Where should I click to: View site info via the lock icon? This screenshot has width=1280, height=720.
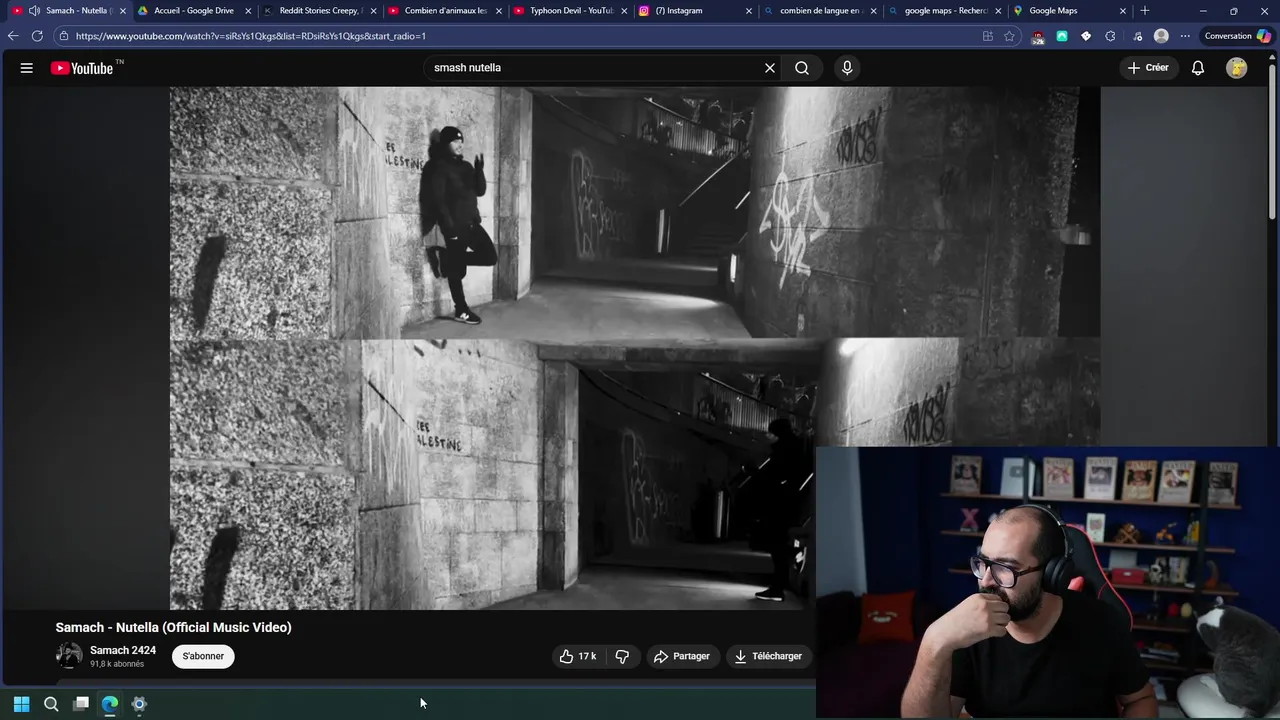tap(64, 36)
